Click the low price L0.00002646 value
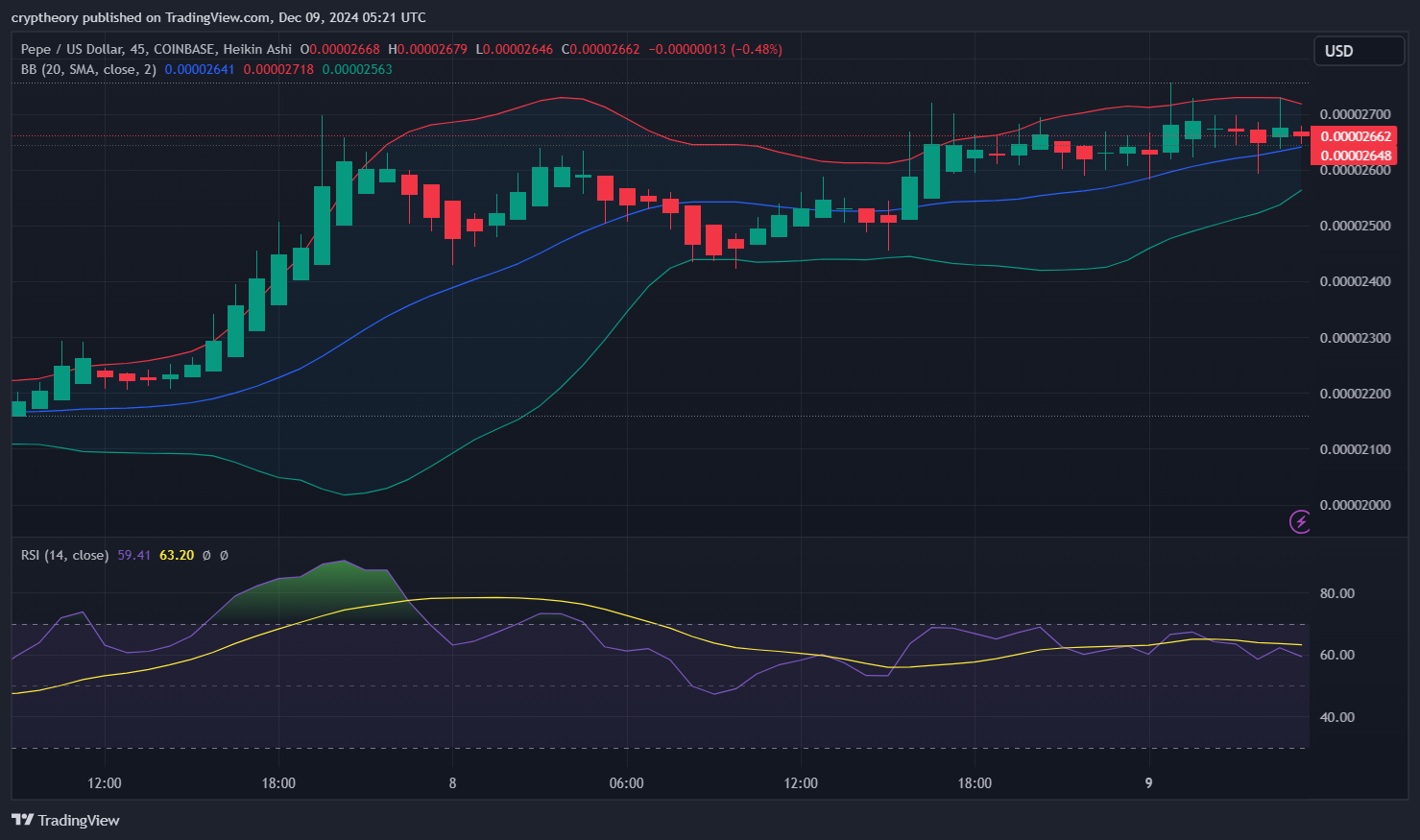Image resolution: width=1420 pixels, height=840 pixels. click(x=514, y=49)
